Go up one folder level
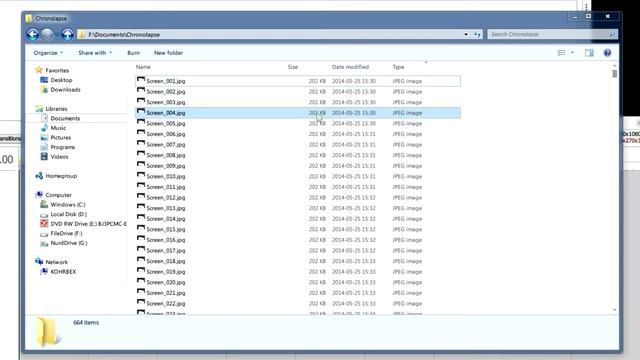 point(67,34)
